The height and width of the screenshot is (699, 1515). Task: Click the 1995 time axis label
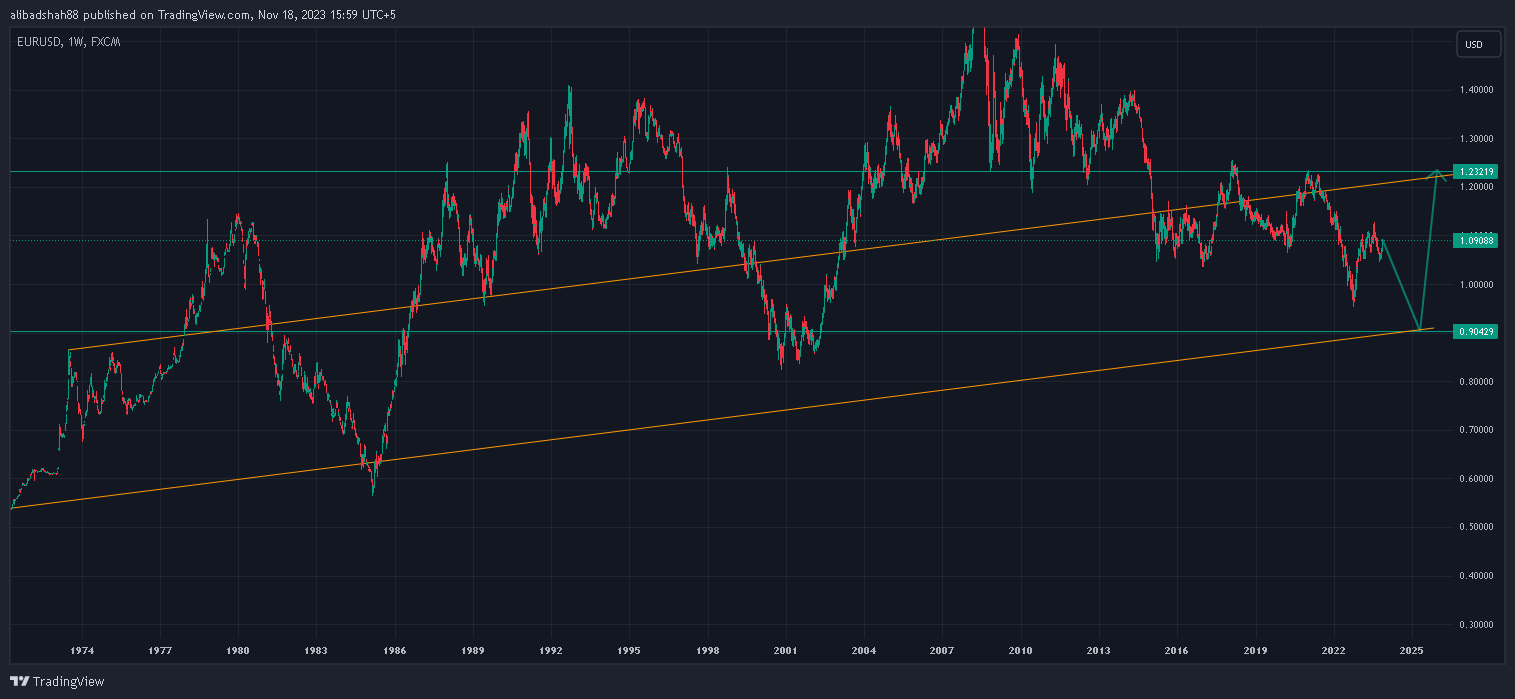tap(629, 650)
